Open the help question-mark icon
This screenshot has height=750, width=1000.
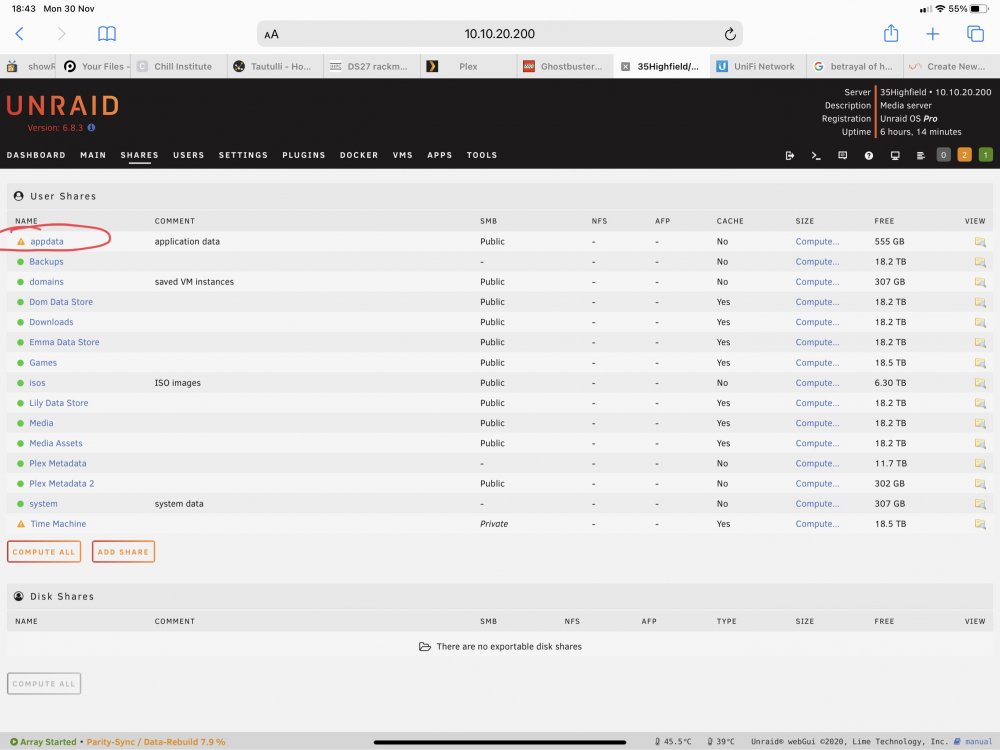coord(869,155)
